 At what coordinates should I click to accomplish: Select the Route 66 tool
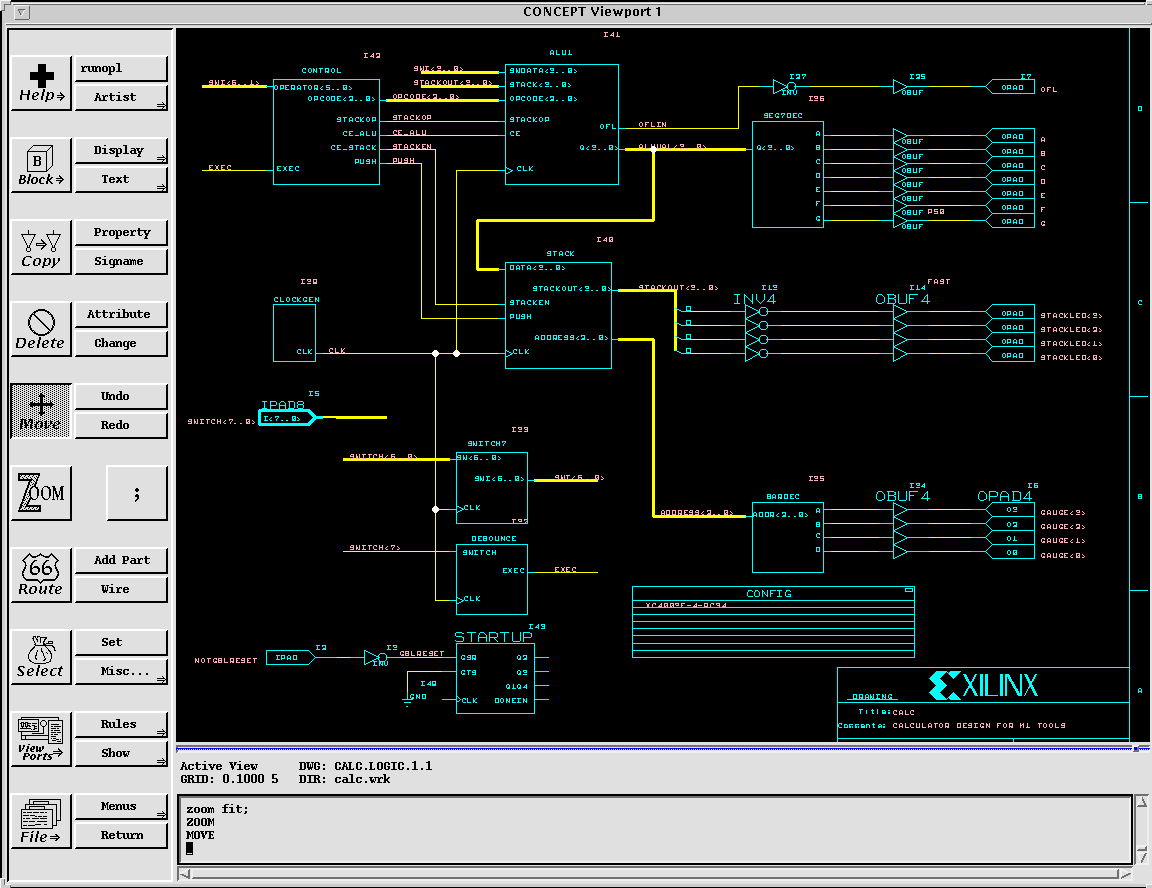41,575
